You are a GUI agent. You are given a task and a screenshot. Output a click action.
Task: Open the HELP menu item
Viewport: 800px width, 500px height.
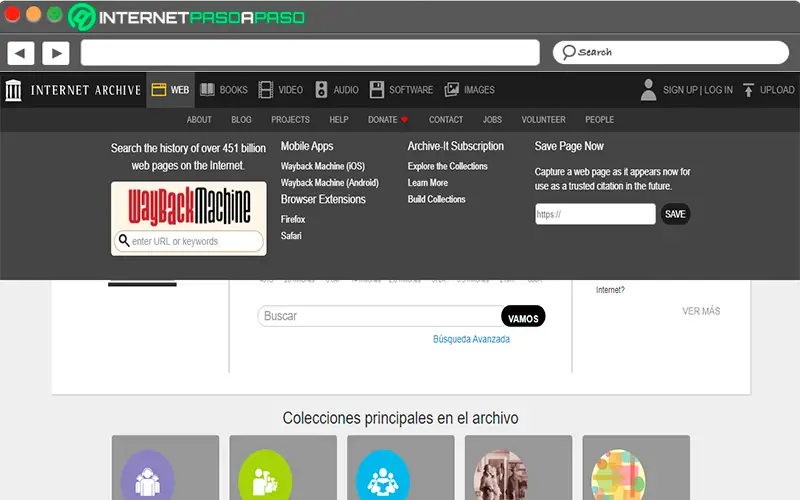[x=339, y=119]
